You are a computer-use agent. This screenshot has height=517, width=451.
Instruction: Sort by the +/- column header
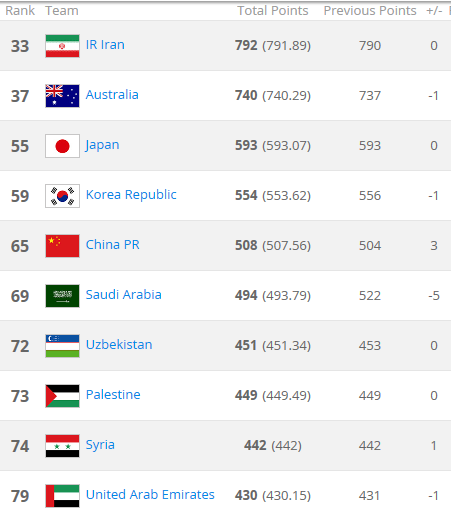click(434, 11)
